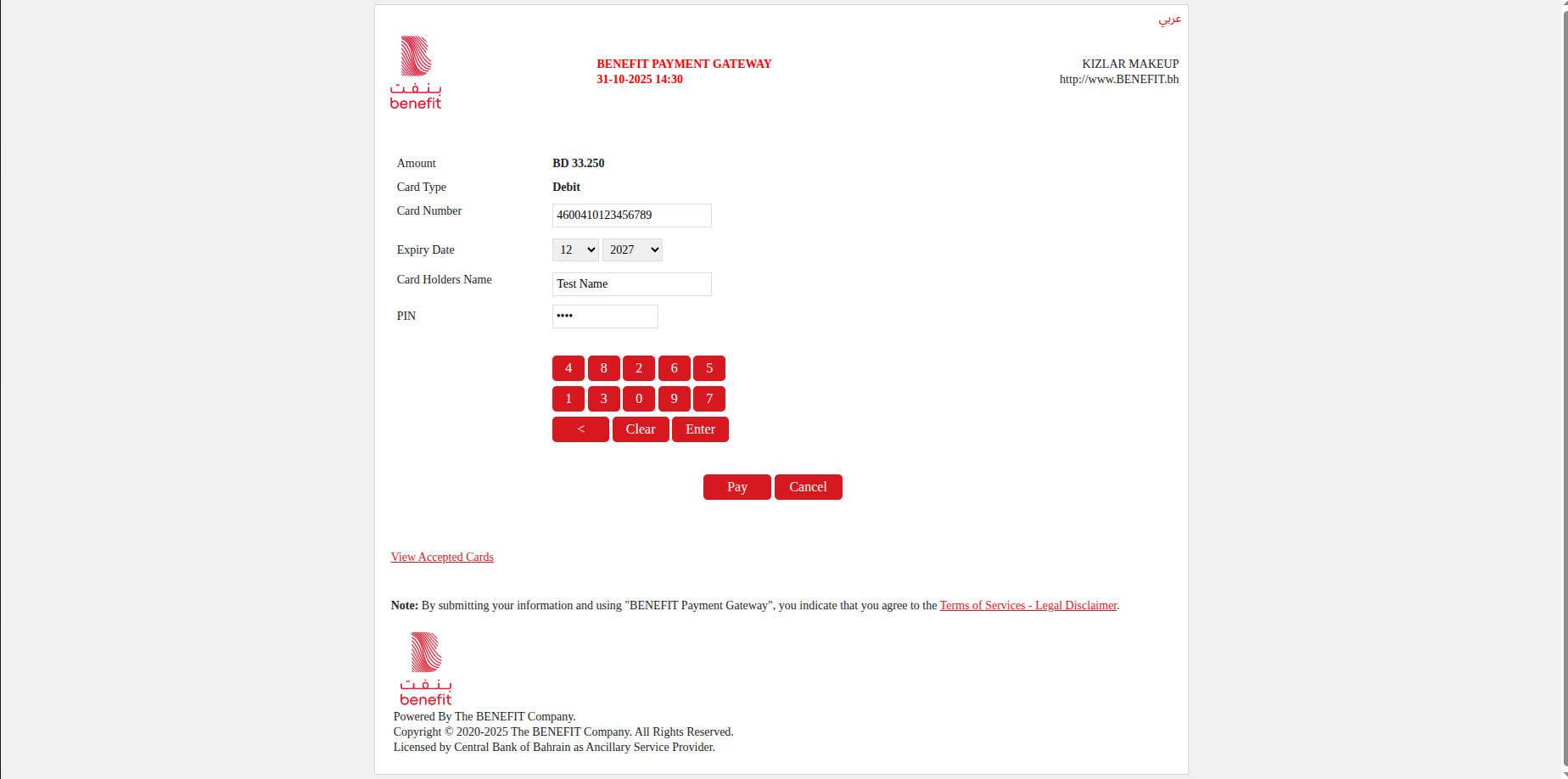Click 'Powered By The BENEFIT Company.' text
Screen dimensions: 1568x779
click(x=484, y=717)
